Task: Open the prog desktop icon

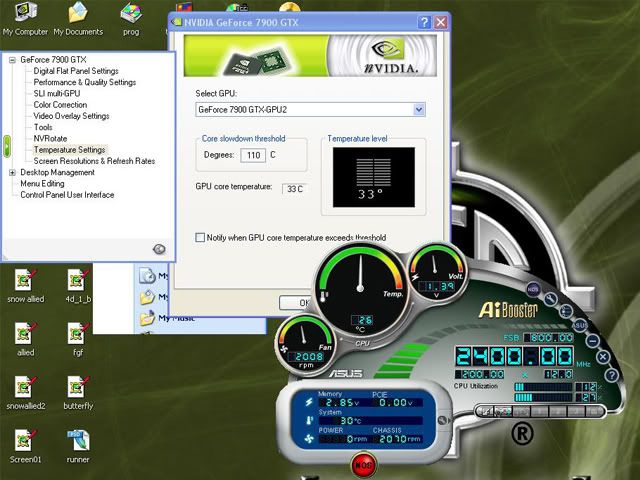Action: point(131,18)
